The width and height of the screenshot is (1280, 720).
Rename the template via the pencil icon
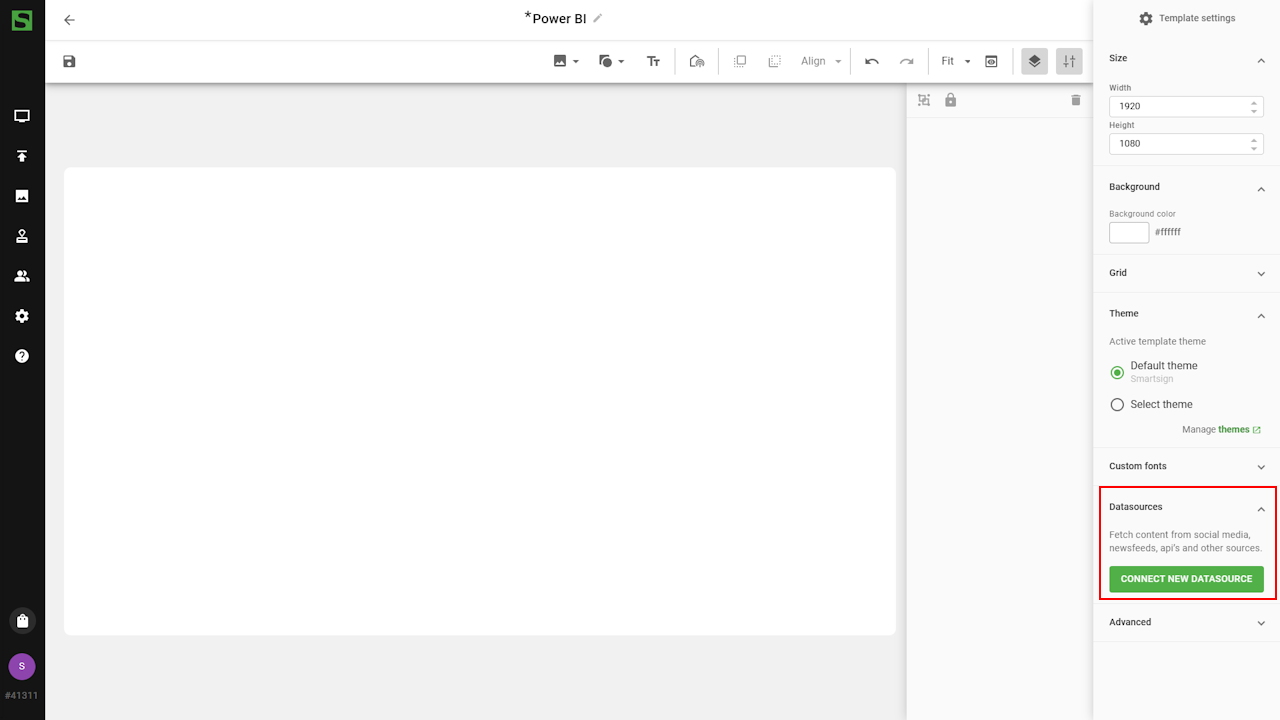coord(598,18)
